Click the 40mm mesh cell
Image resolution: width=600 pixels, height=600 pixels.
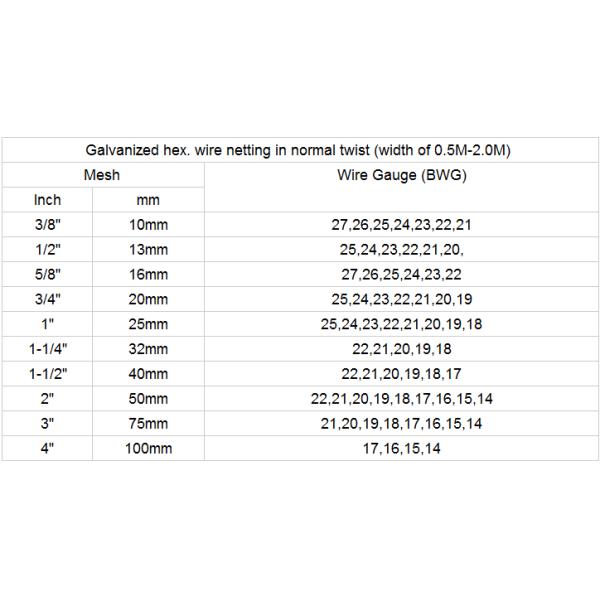coord(148,374)
